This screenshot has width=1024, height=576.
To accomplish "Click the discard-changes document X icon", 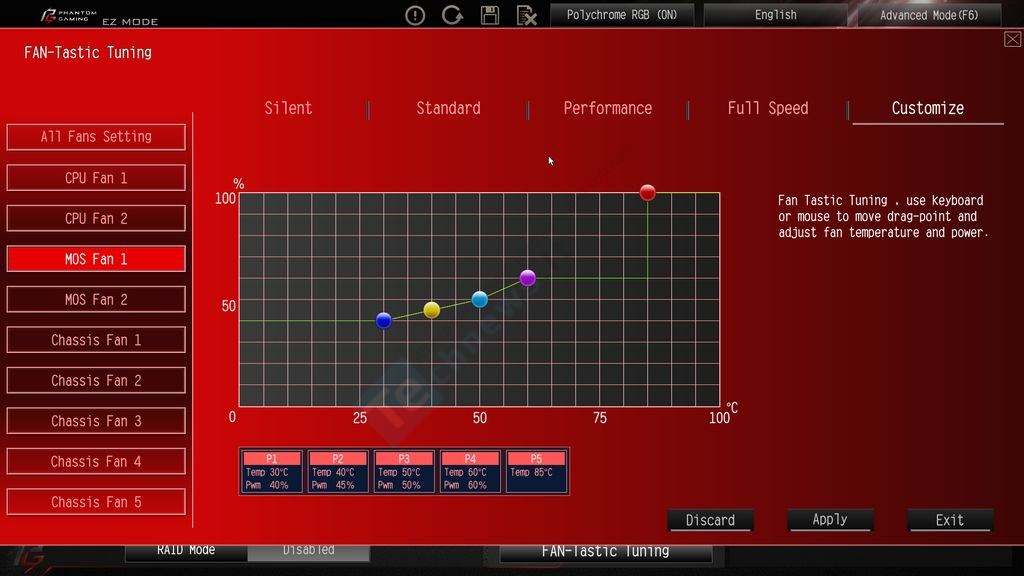I will click(526, 15).
